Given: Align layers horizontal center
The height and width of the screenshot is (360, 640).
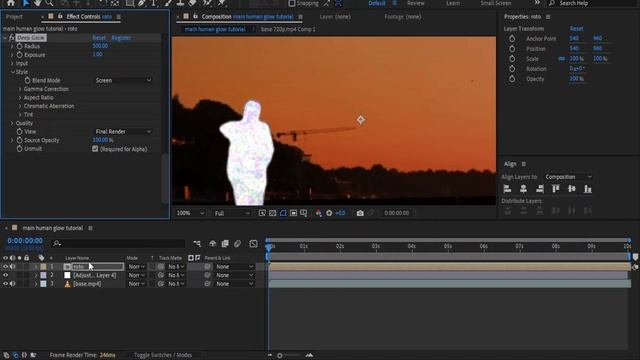Looking at the screenshot, I should 523,189.
